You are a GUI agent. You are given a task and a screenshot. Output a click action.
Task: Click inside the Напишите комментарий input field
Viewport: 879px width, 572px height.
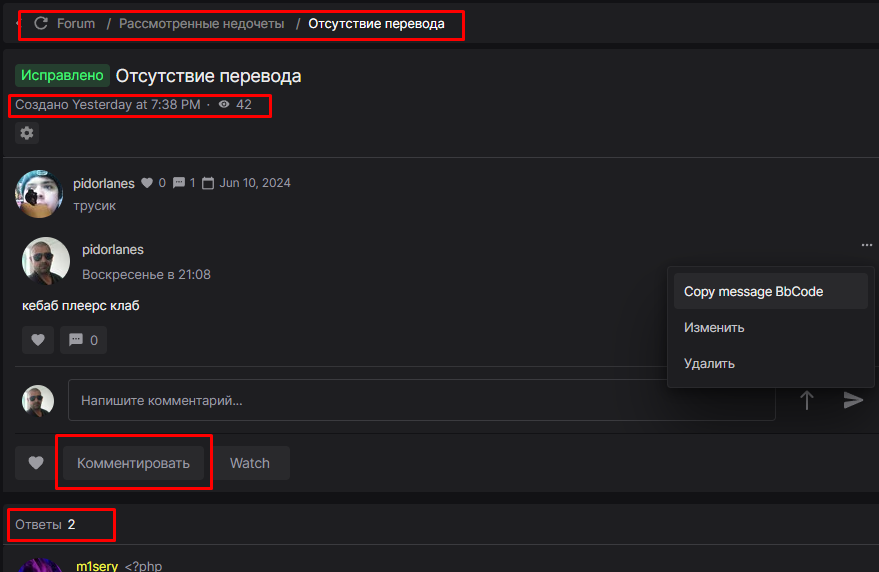point(420,400)
